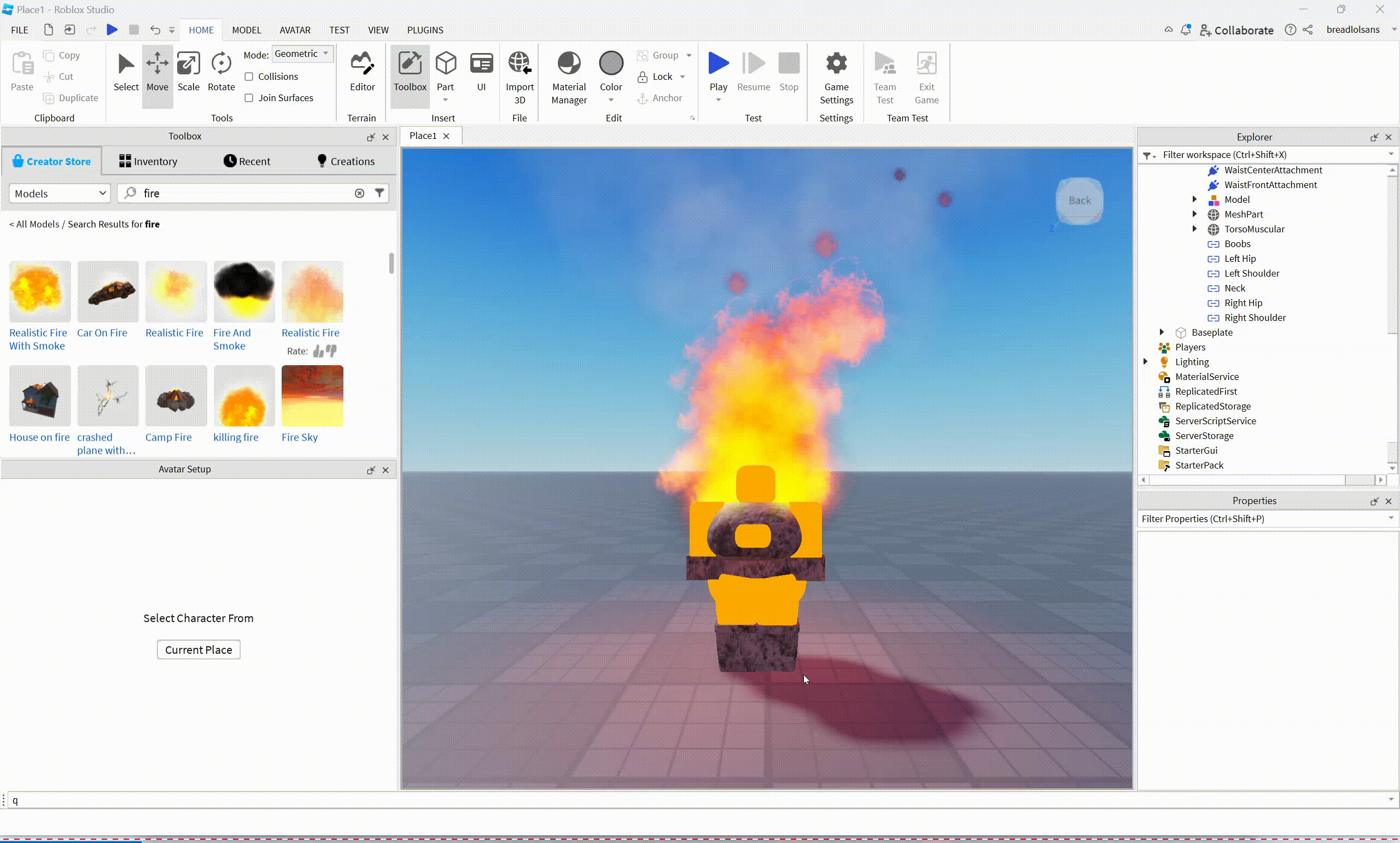The height and width of the screenshot is (843, 1400).
Task: Click the search filter funnel icon
Action: (x=380, y=193)
